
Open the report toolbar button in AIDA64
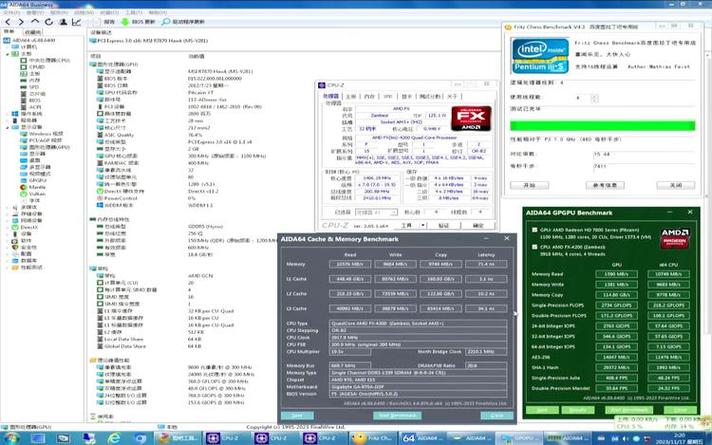point(105,22)
